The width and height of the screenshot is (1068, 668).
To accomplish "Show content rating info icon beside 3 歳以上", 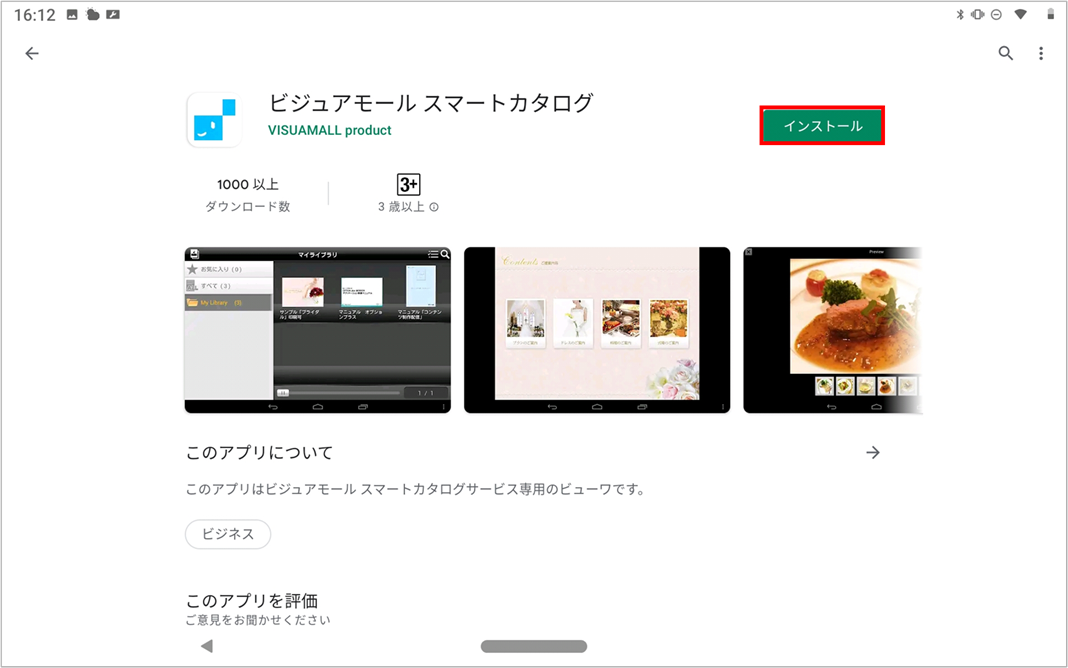I will tap(434, 207).
